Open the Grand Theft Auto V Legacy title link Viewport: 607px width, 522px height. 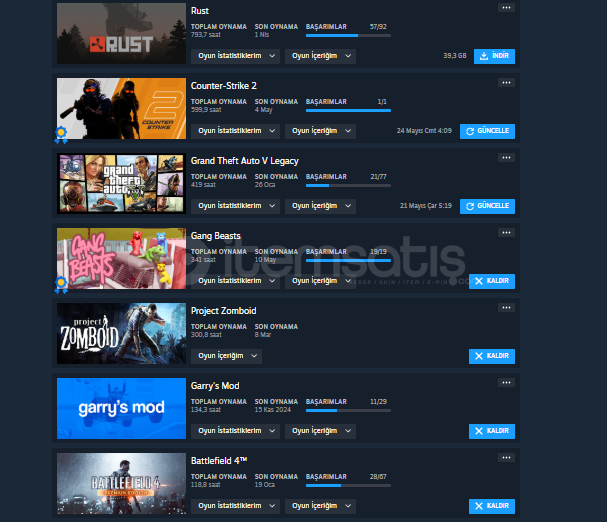click(x=245, y=161)
